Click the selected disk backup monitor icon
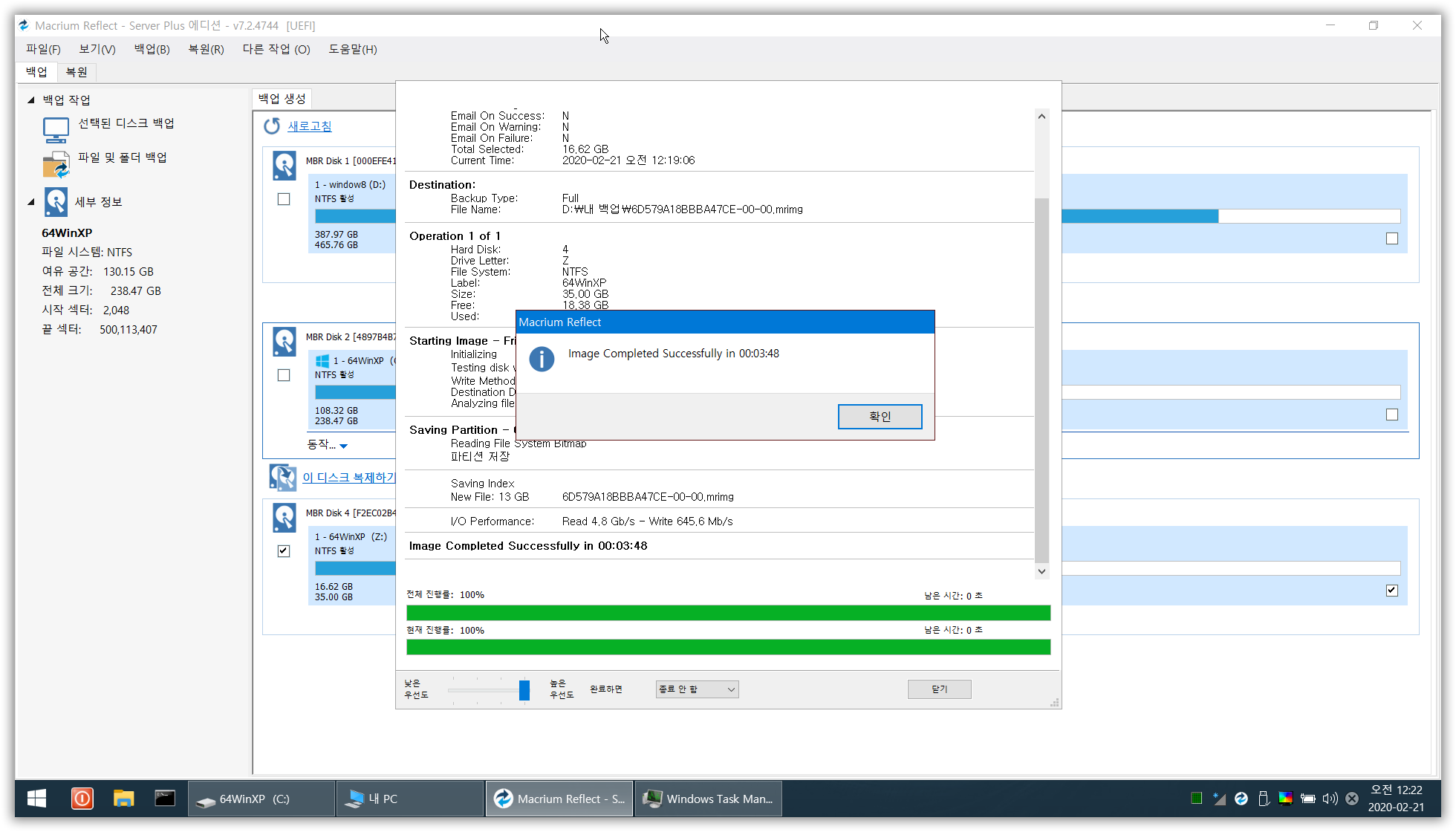1456x832 pixels. (56, 130)
